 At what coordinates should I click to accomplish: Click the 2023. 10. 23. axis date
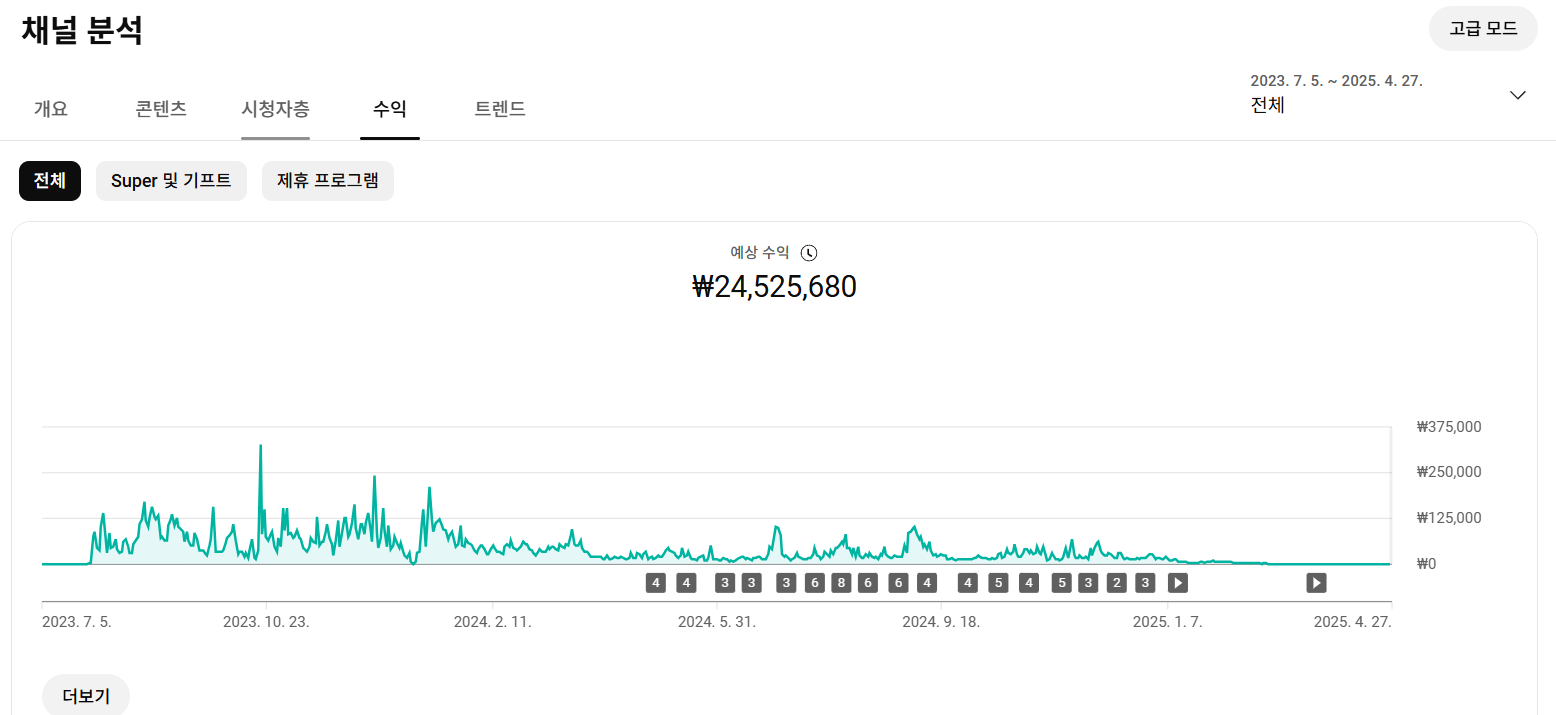(x=266, y=622)
